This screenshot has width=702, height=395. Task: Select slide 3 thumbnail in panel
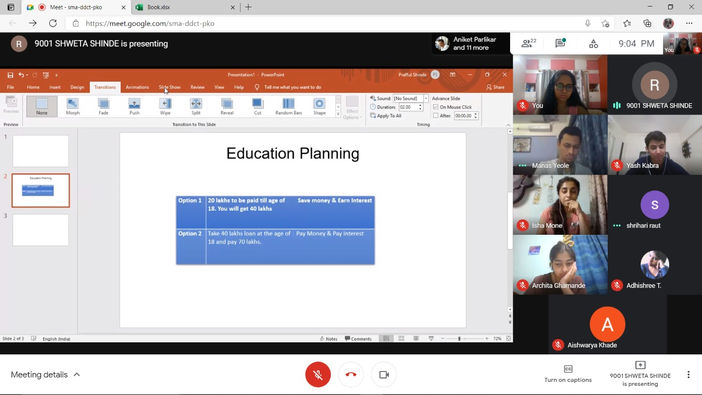click(40, 230)
